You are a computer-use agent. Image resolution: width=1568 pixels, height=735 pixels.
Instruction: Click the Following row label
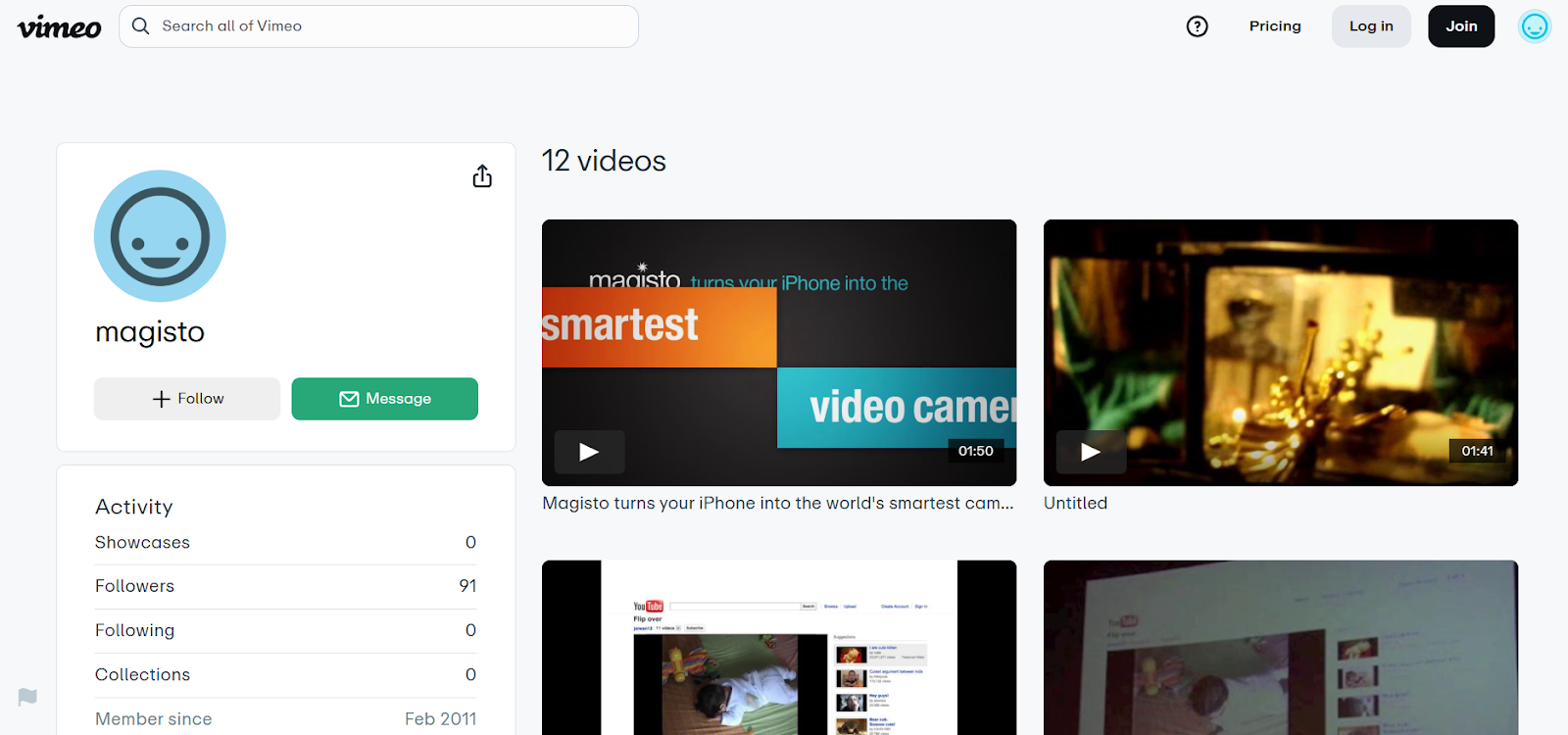(134, 630)
